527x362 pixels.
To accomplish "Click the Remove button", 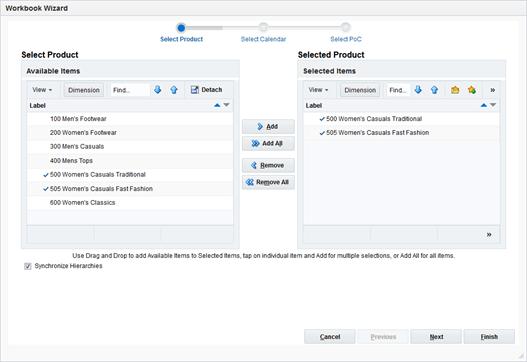I will pyautogui.click(x=268, y=165).
